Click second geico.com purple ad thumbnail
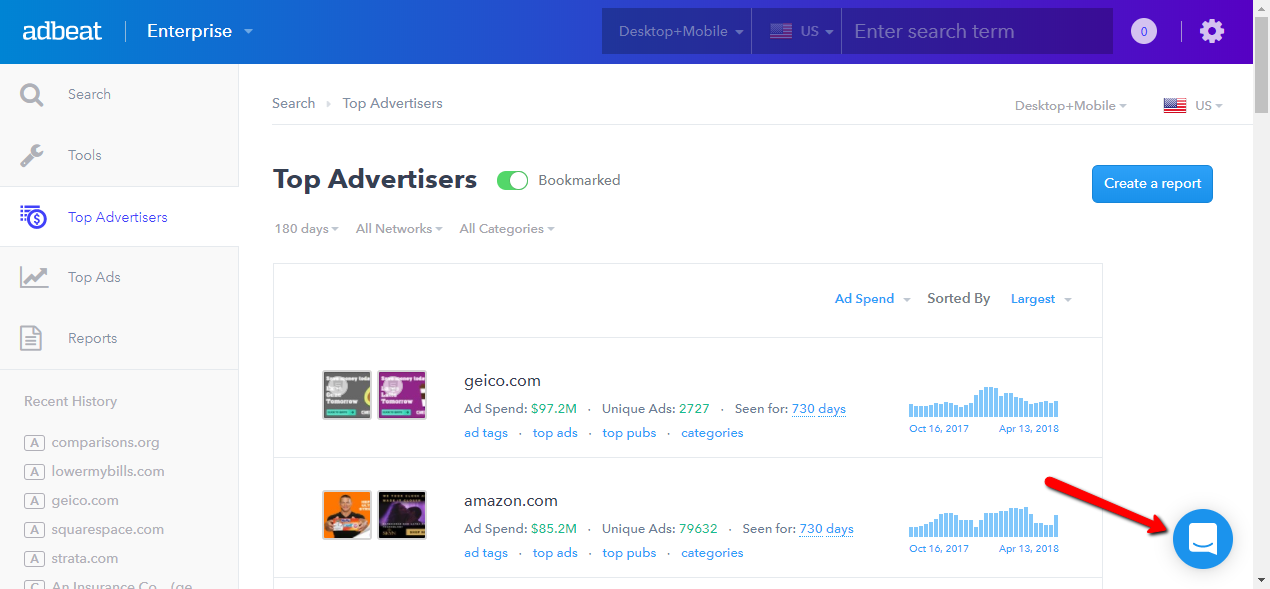The height and width of the screenshot is (589, 1270). pos(402,395)
